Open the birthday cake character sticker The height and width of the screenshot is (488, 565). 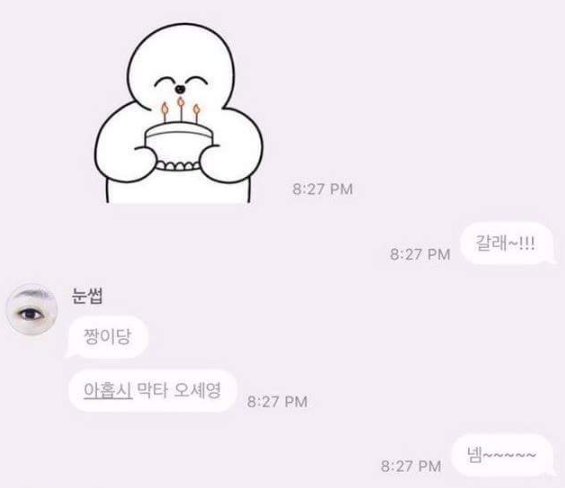click(179, 114)
